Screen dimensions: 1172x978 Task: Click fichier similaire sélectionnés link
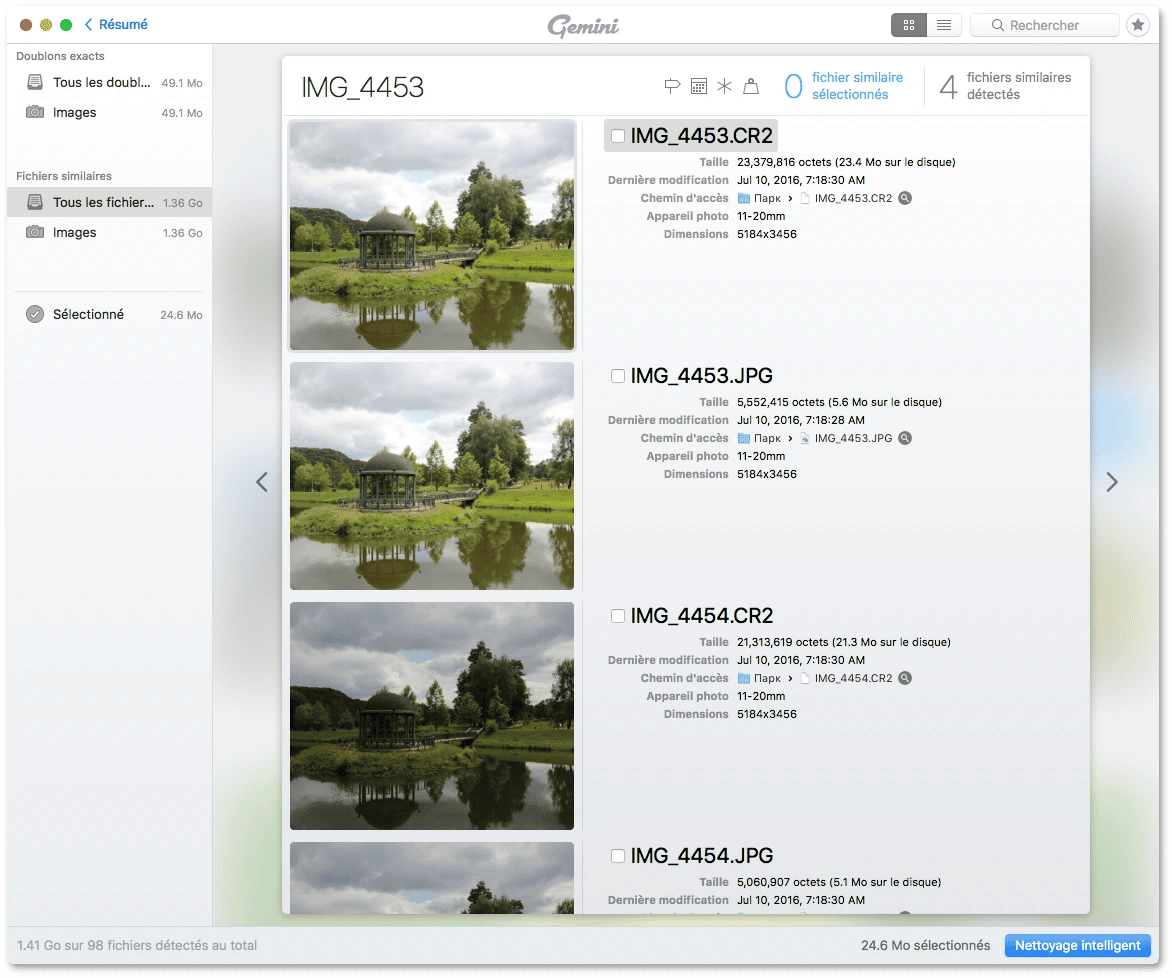(857, 86)
